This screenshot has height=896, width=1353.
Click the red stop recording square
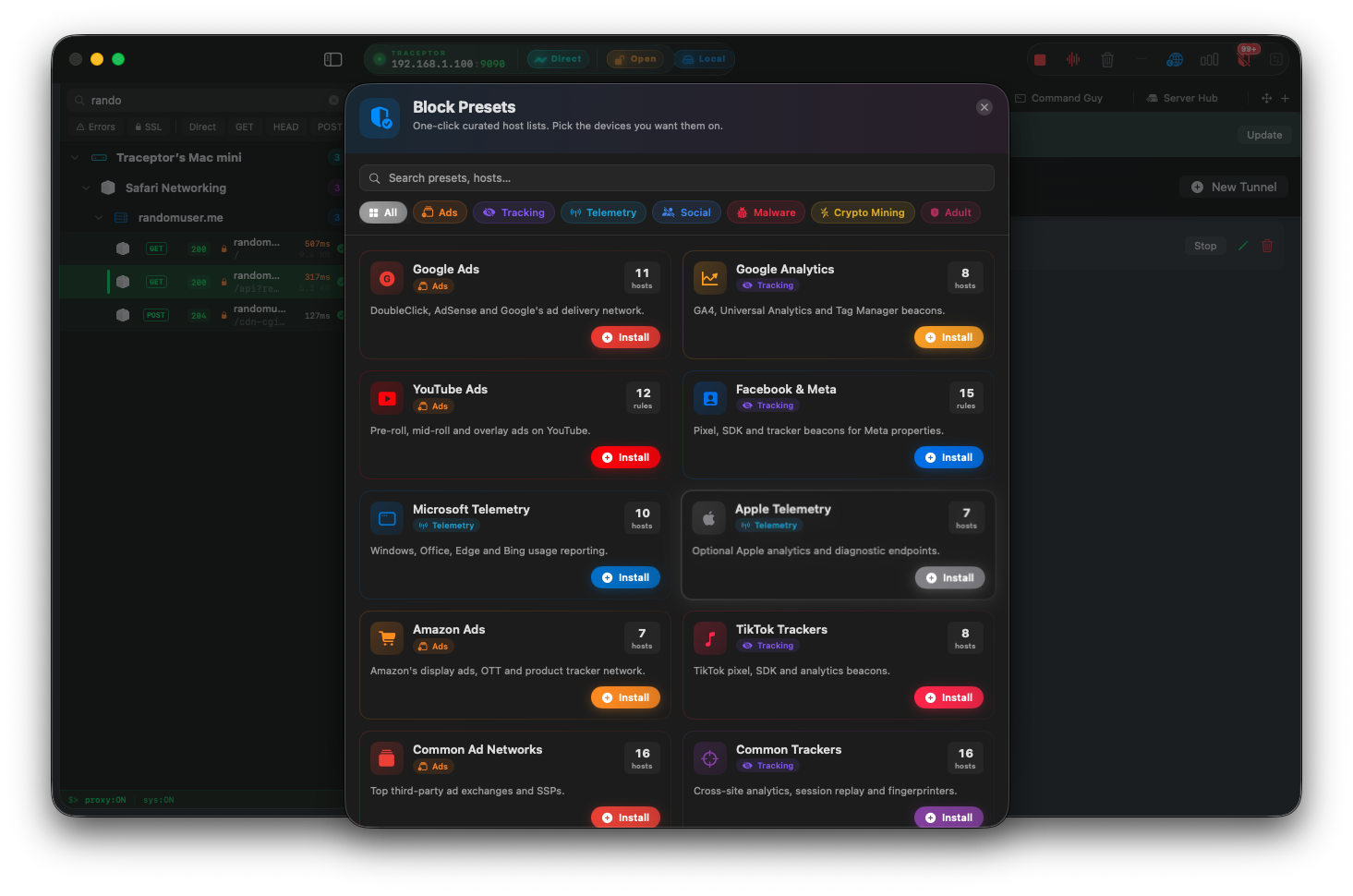click(x=1040, y=60)
